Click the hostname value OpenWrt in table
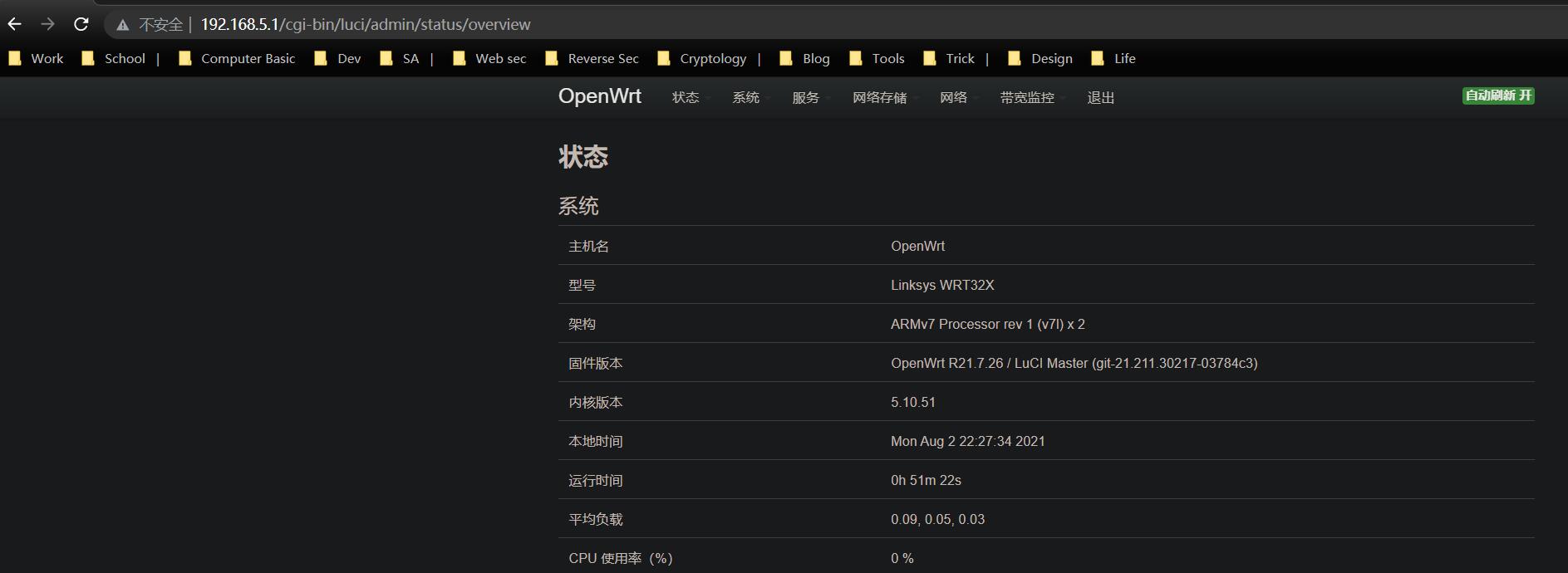Viewport: 1568px width, 573px height. point(917,246)
